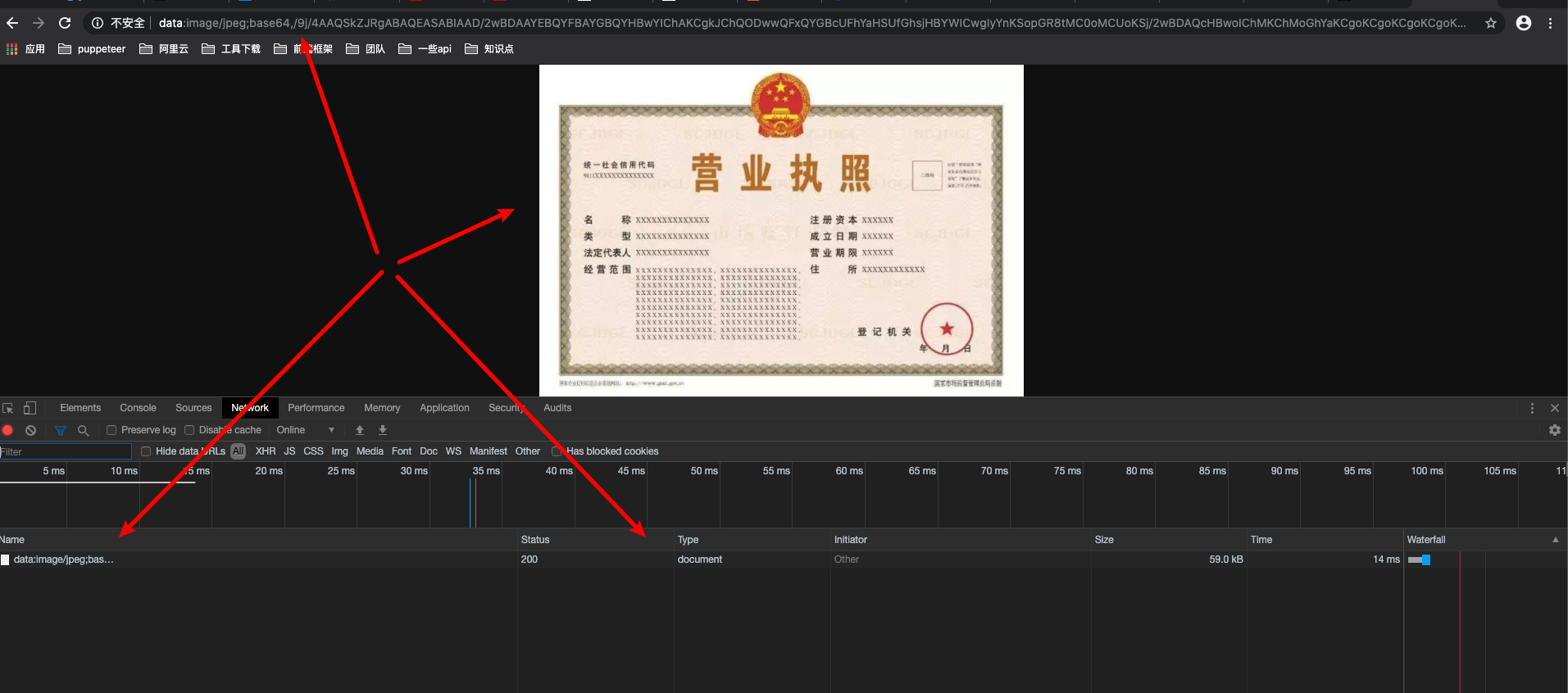Switch to the Performance tab
1568x693 pixels.
click(x=316, y=408)
